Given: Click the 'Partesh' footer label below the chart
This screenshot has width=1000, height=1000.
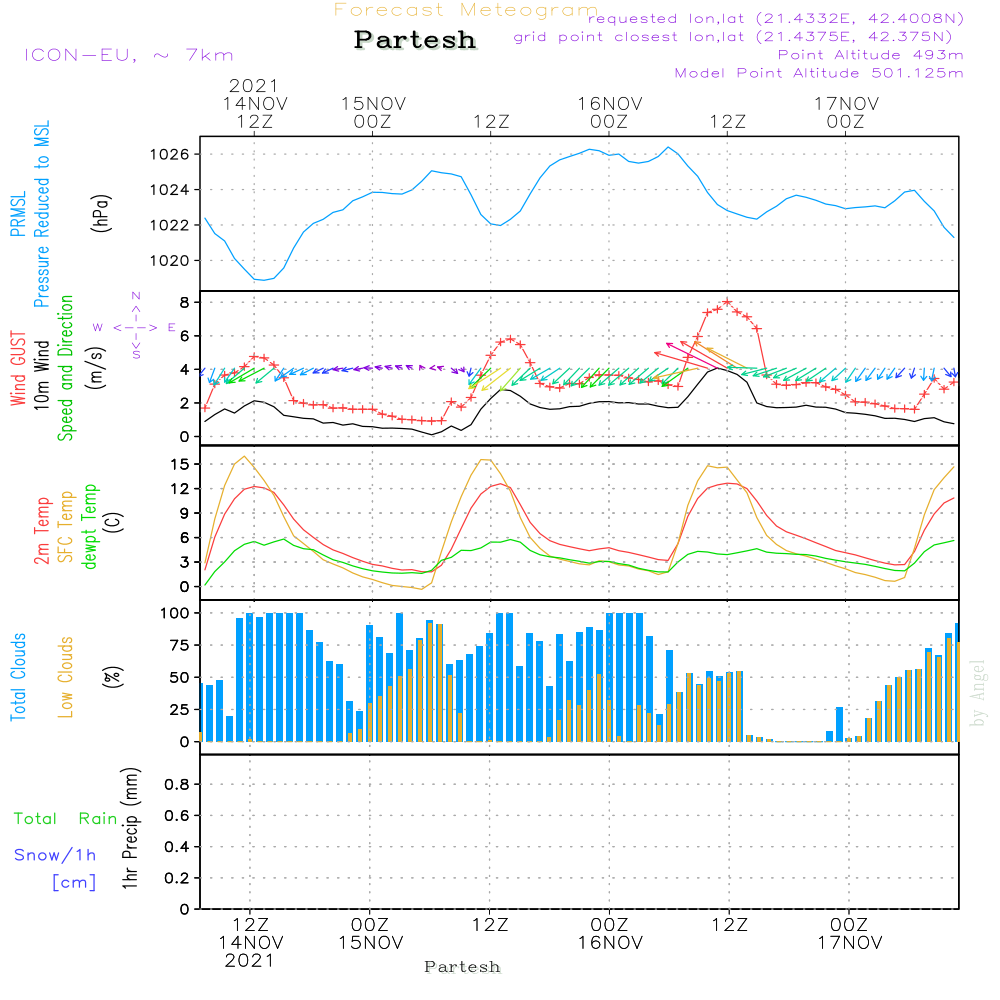Looking at the screenshot, I should tap(462, 967).
